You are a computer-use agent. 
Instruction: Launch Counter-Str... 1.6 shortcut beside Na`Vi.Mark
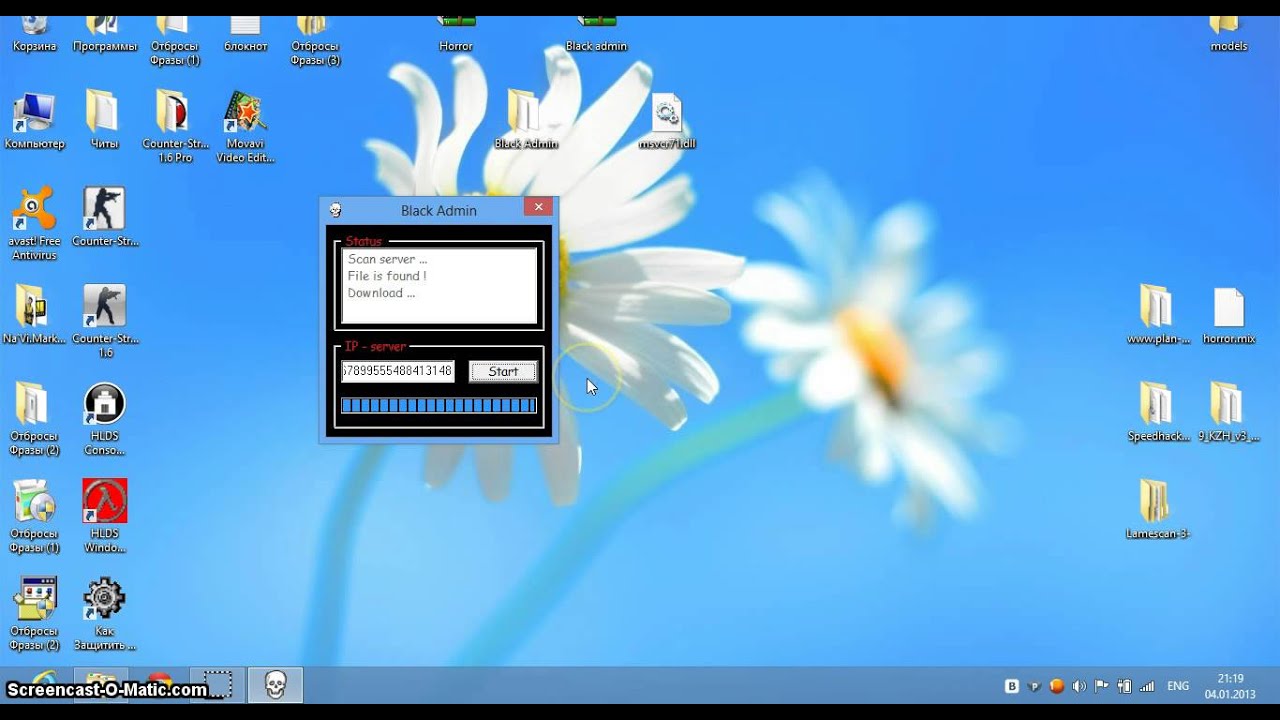(105, 321)
